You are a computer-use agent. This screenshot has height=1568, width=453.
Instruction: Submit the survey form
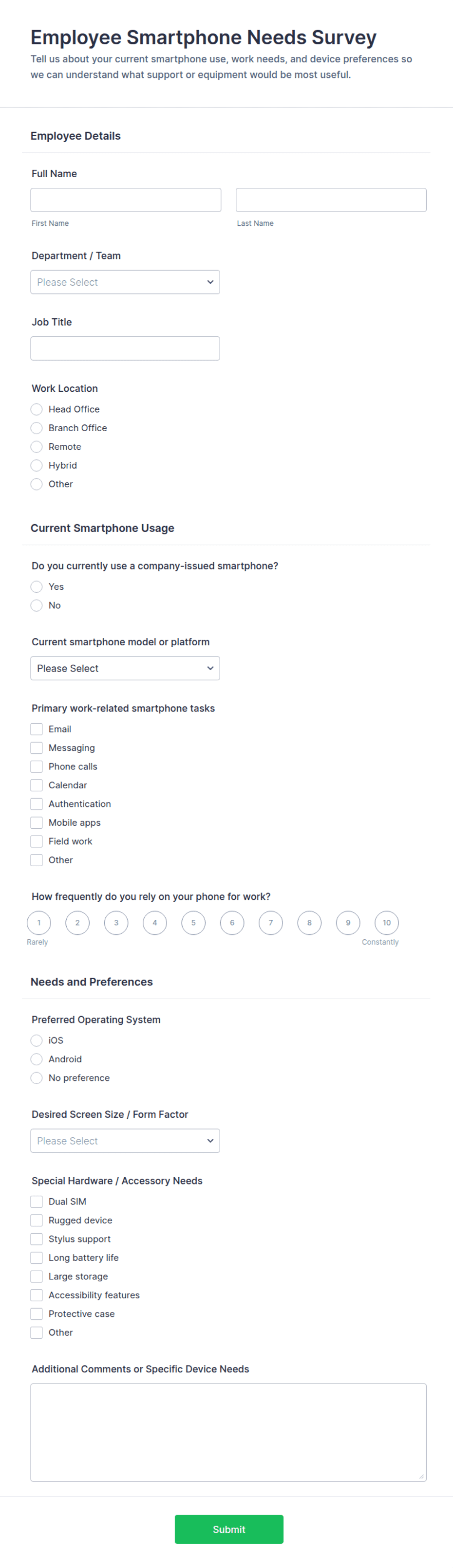(x=229, y=1529)
